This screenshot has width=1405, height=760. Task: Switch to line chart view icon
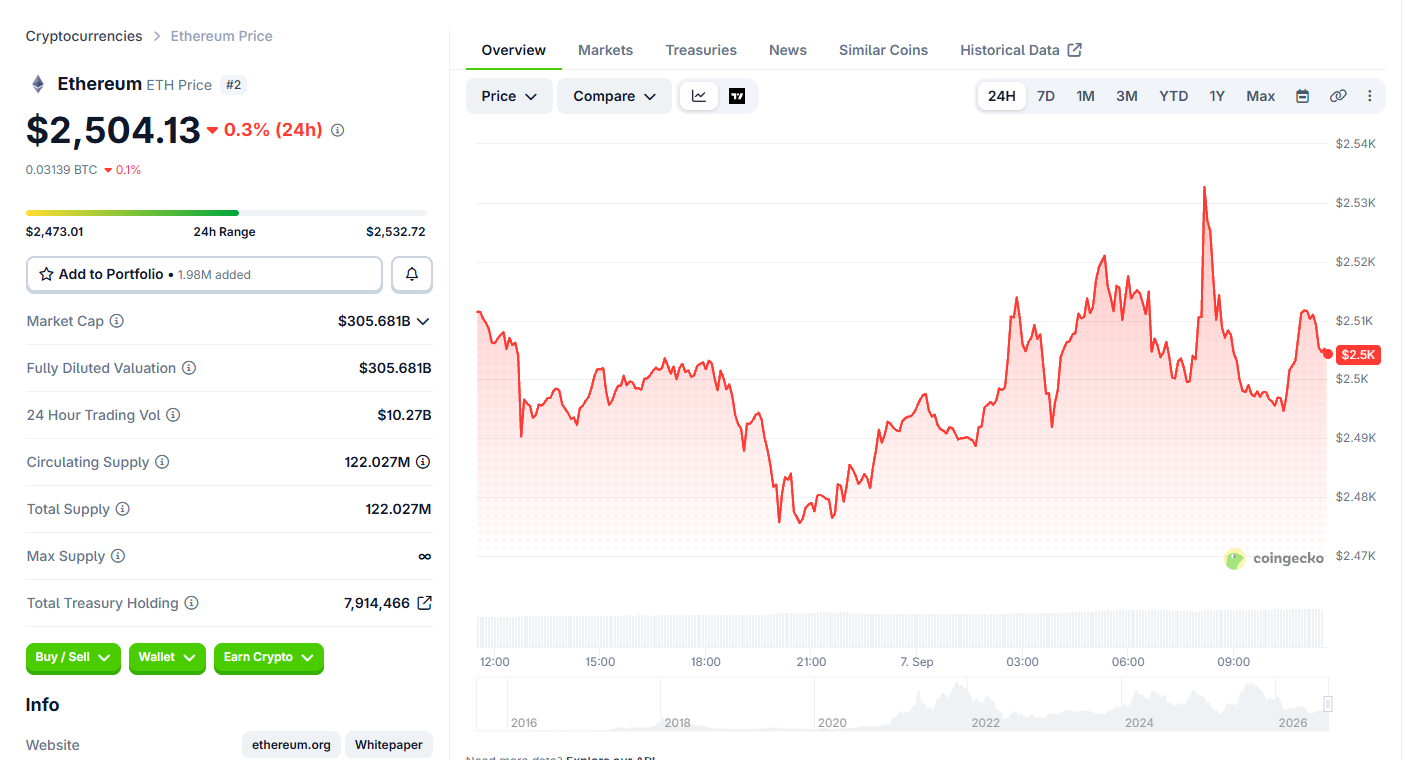click(699, 96)
